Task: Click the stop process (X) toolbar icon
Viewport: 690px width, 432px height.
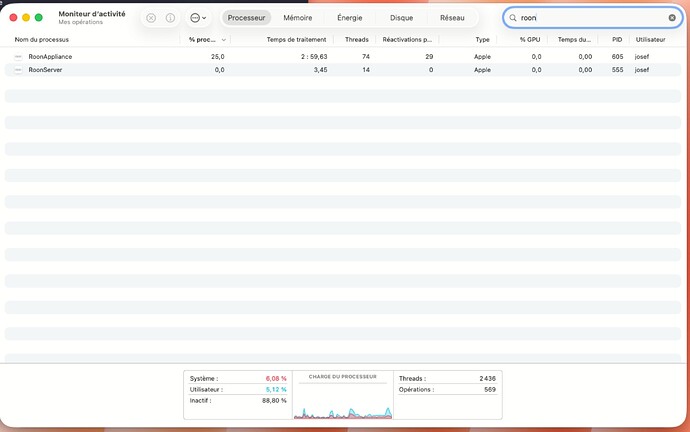Action: point(151,18)
